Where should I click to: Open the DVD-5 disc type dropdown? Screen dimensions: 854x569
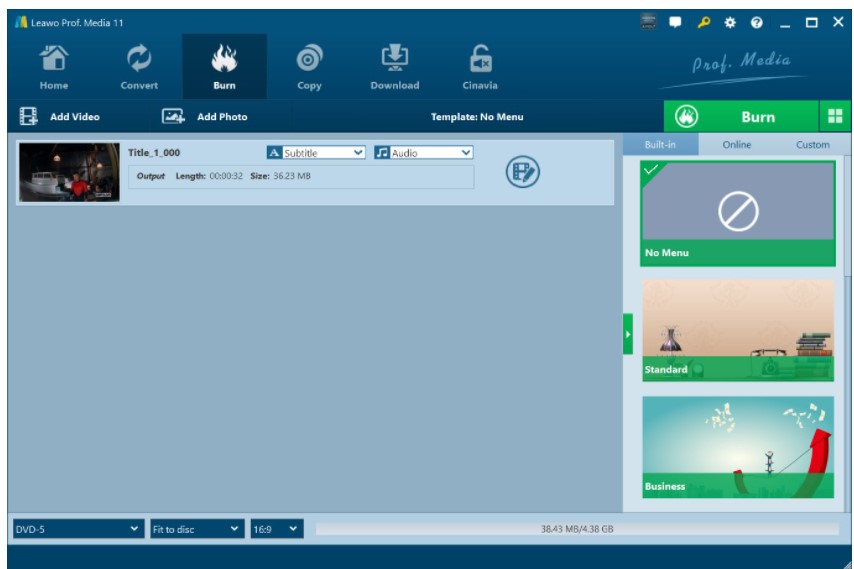click(x=78, y=529)
